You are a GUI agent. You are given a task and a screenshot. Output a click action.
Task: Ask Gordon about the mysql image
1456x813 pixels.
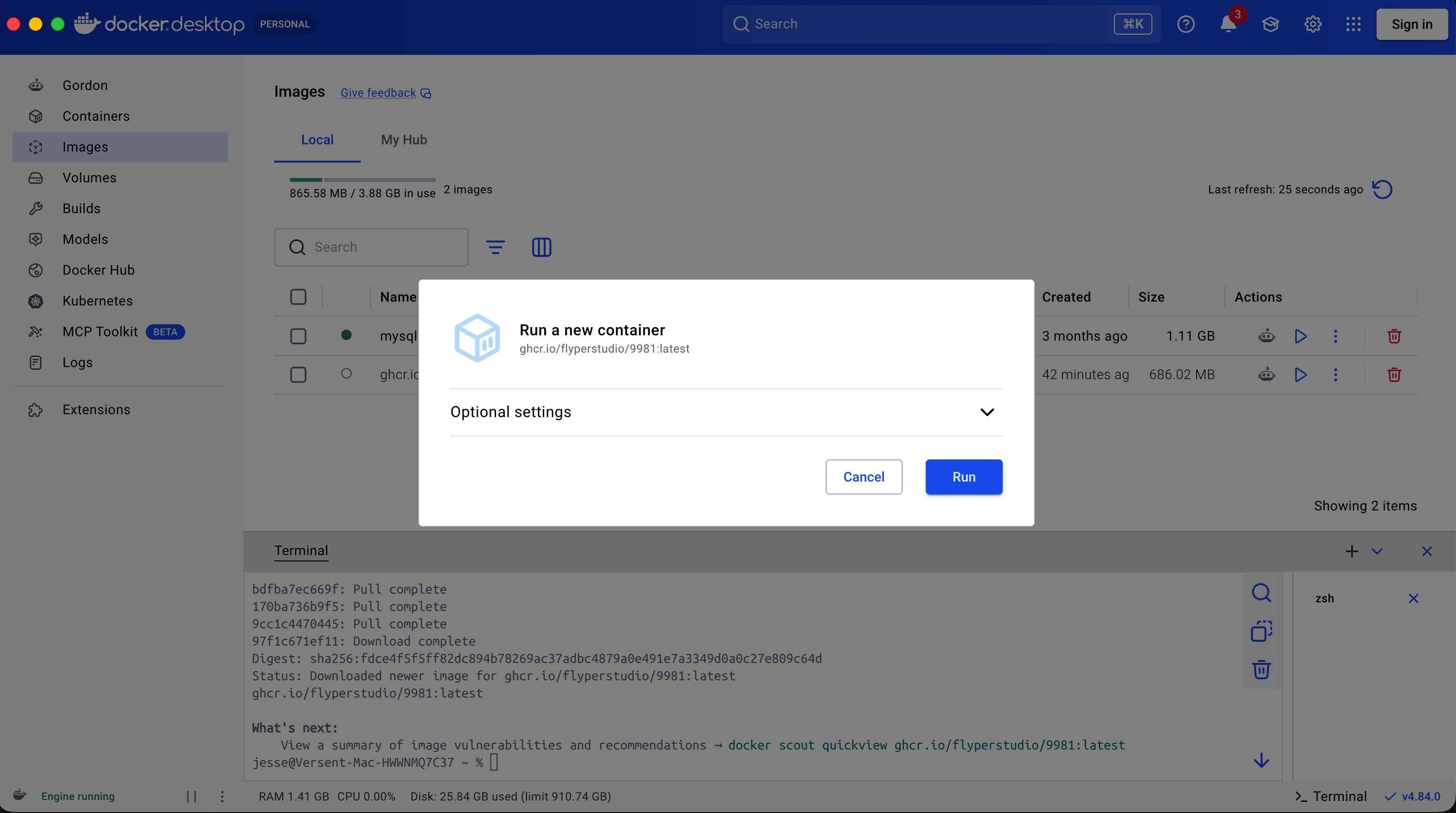(x=1266, y=336)
